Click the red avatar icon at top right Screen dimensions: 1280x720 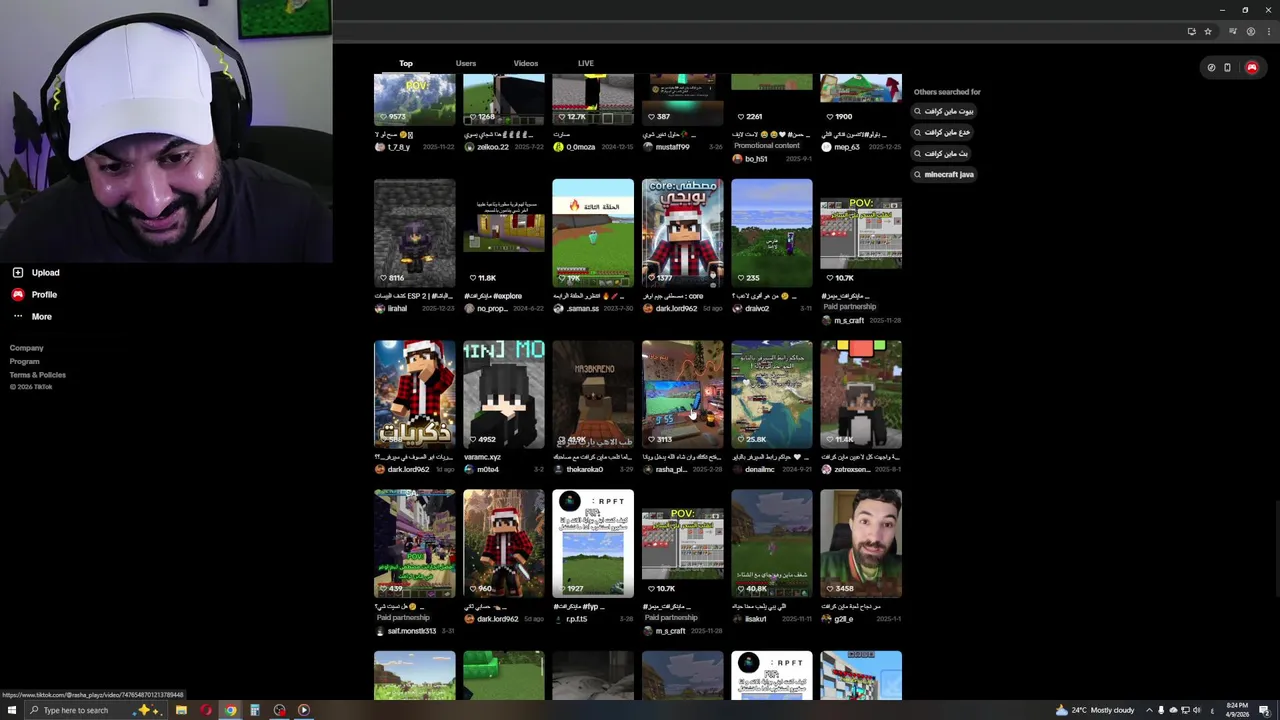pos(1251,68)
